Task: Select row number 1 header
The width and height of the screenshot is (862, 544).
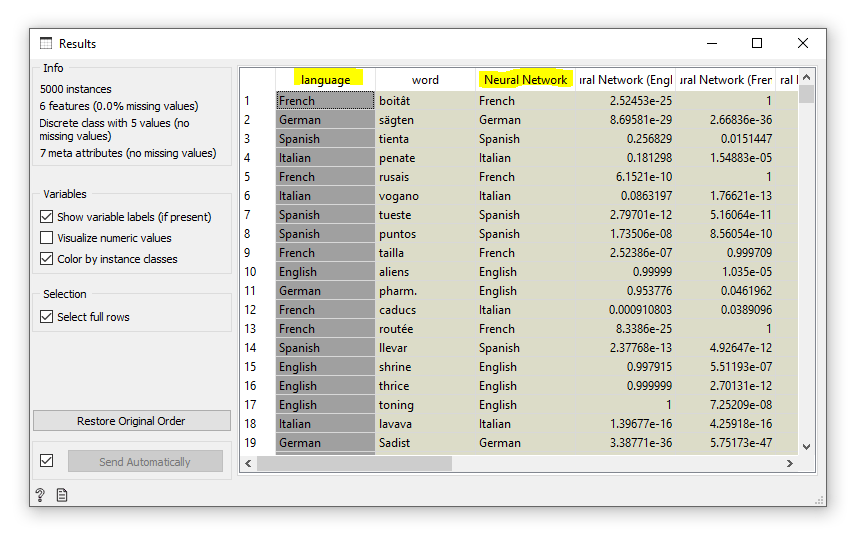Action: pyautogui.click(x=258, y=101)
